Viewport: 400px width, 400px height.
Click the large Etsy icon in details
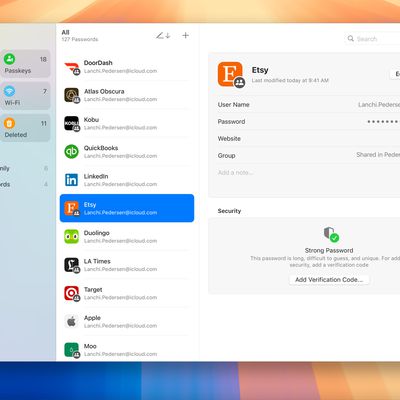(x=231, y=74)
